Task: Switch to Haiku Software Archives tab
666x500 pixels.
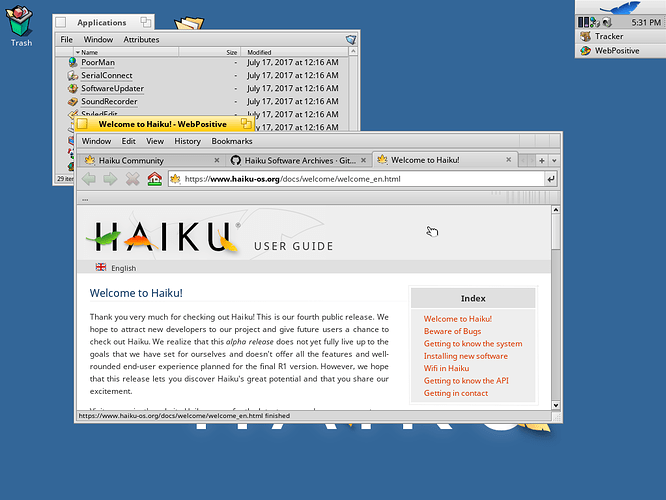Action: [299, 160]
